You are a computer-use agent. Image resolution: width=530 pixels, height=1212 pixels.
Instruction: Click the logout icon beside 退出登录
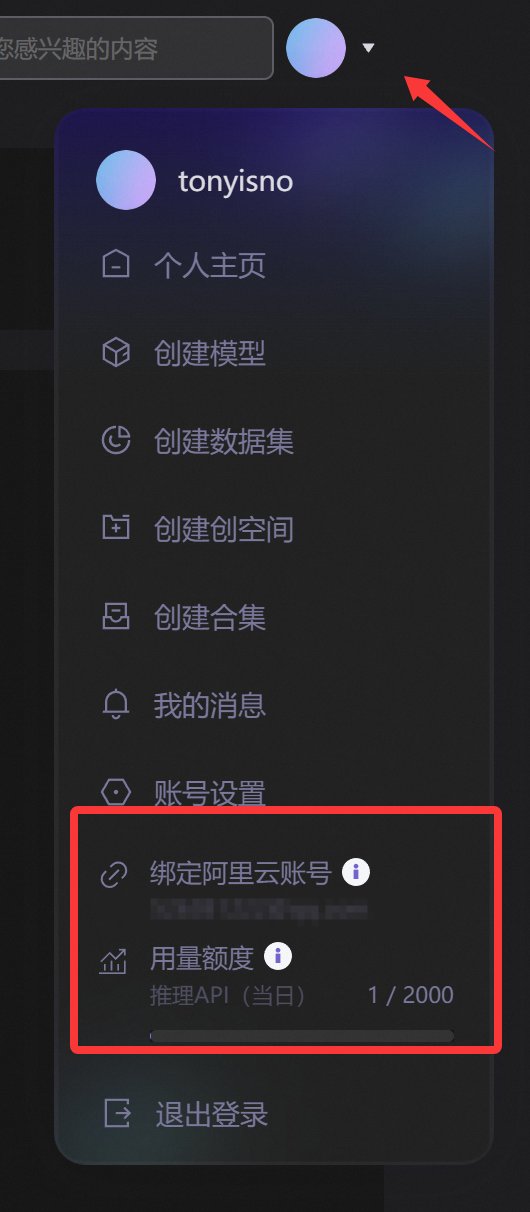(x=117, y=1113)
